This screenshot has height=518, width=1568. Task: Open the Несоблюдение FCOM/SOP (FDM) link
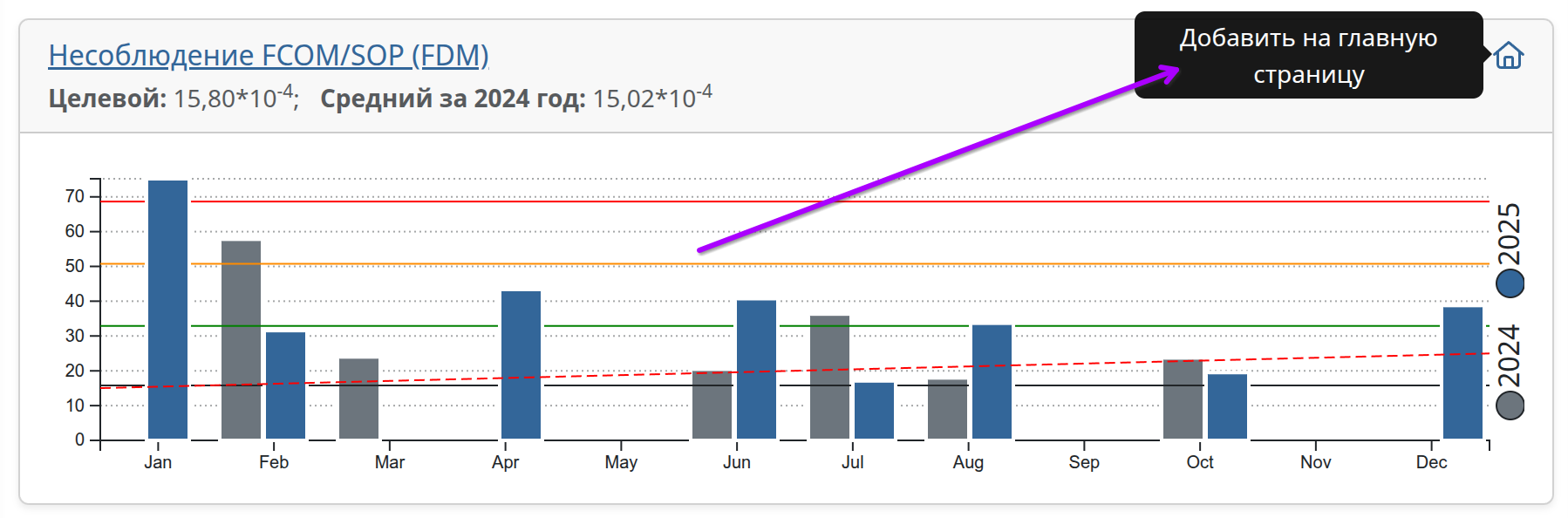point(268,55)
